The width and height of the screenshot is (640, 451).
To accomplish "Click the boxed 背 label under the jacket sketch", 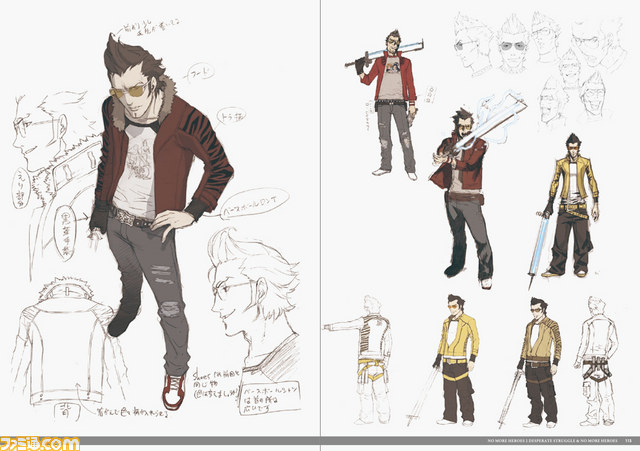I will [66, 410].
